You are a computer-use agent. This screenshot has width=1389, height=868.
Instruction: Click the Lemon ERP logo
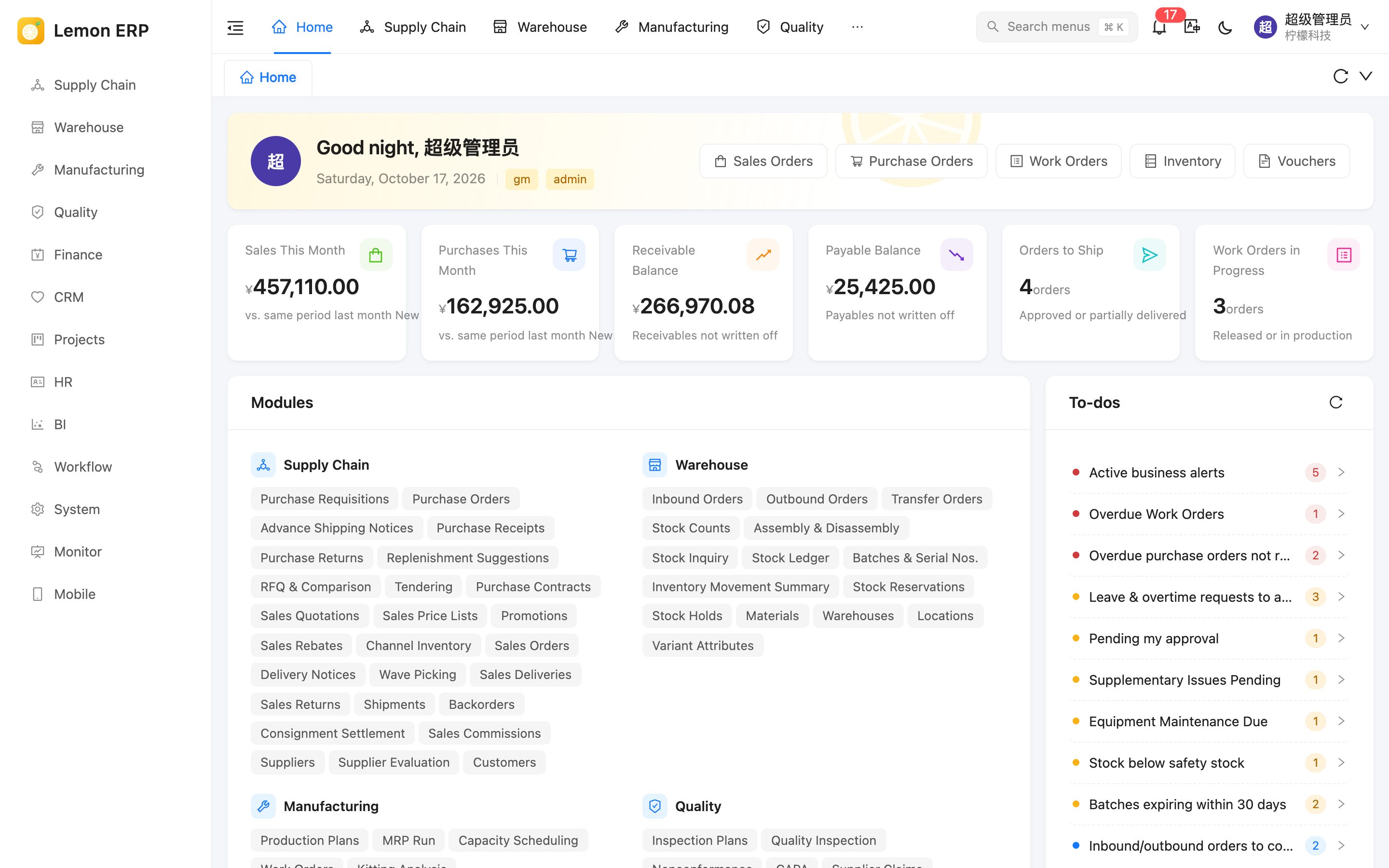(x=31, y=30)
